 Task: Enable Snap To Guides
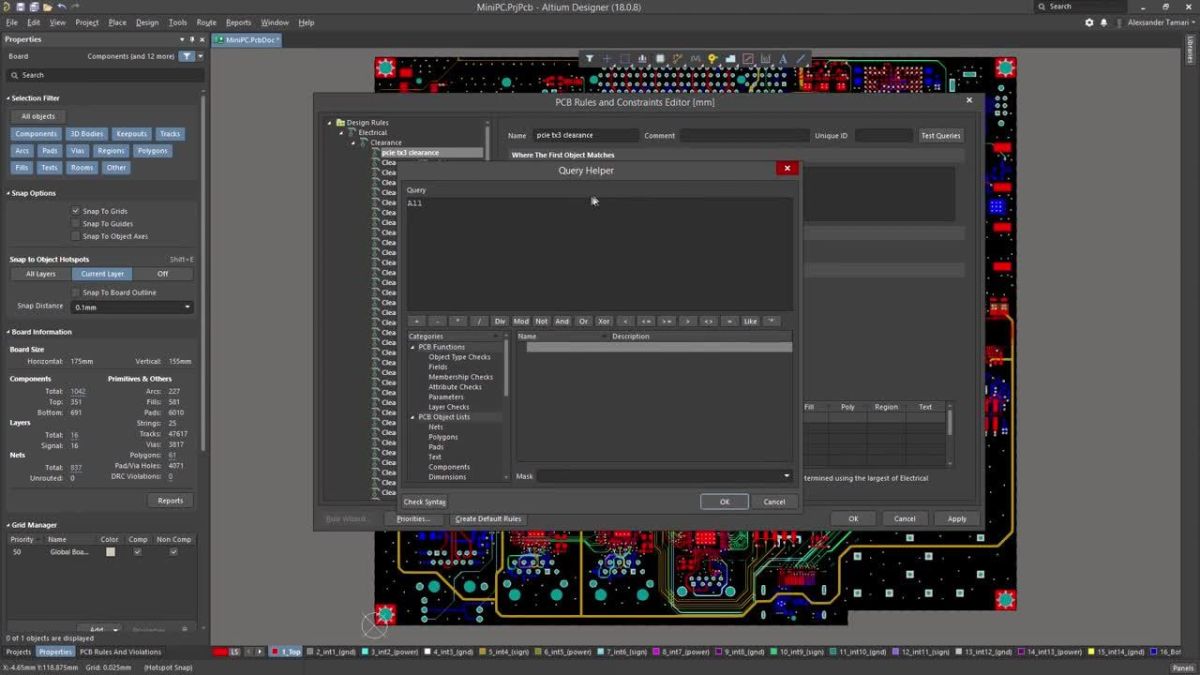pyautogui.click(x=77, y=223)
